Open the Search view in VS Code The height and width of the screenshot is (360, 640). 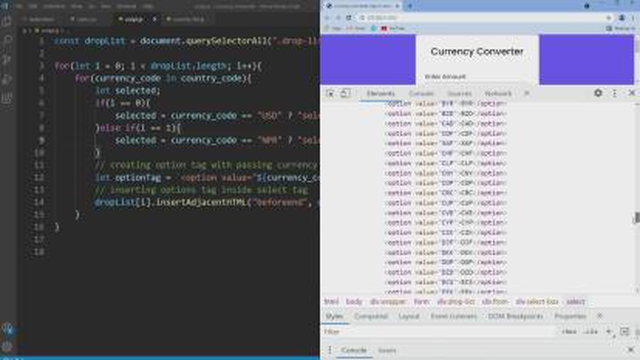(x=7, y=40)
